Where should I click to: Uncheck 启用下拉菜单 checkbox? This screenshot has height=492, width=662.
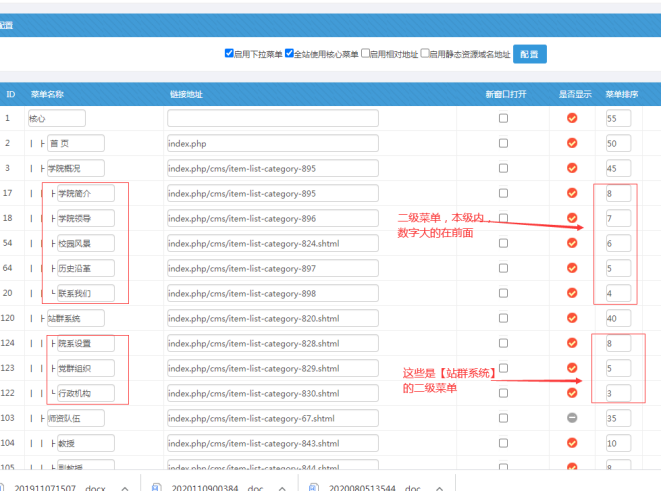(229, 53)
